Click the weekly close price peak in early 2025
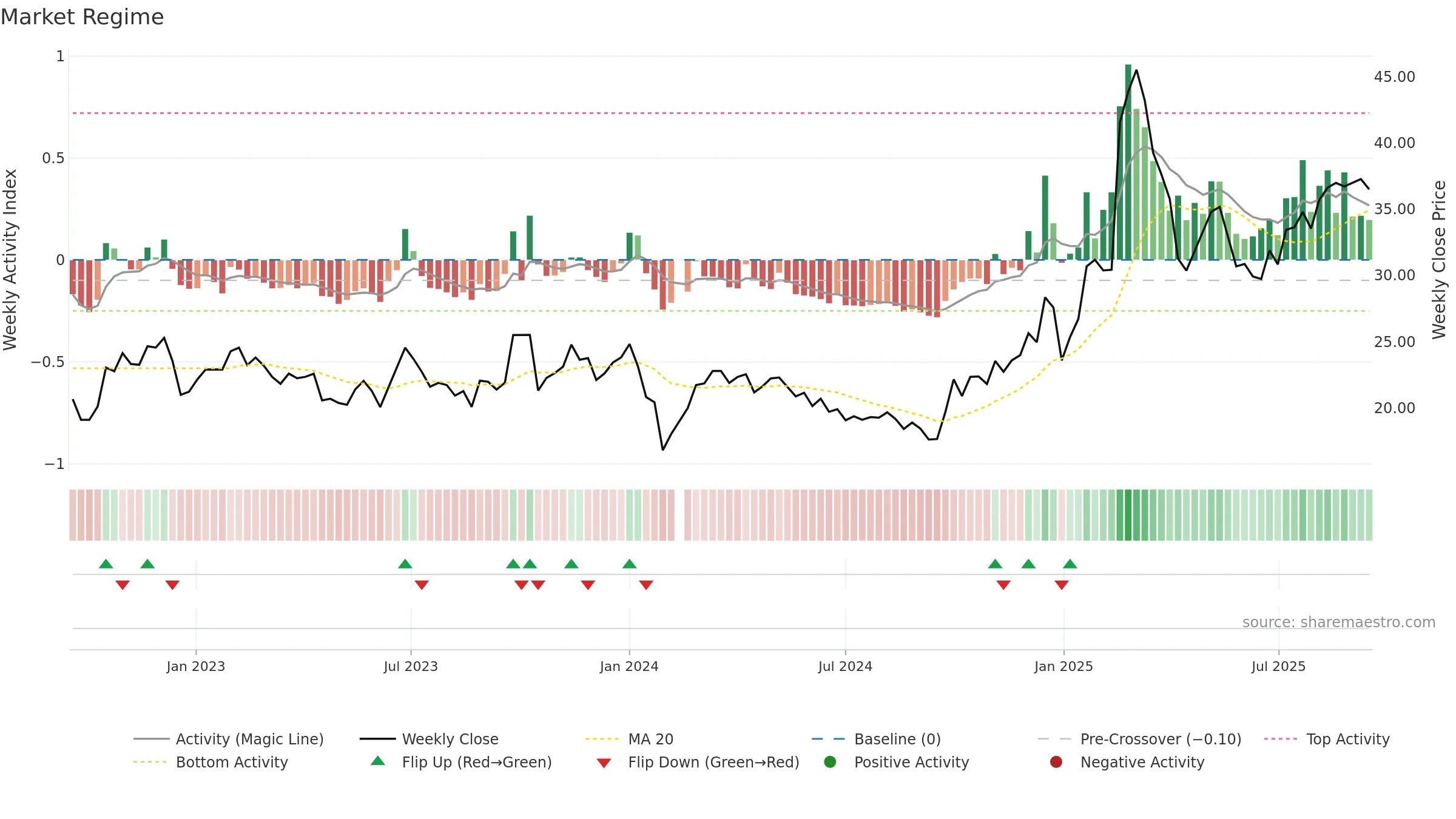Image resolution: width=1456 pixels, height=819 pixels. point(1136,70)
